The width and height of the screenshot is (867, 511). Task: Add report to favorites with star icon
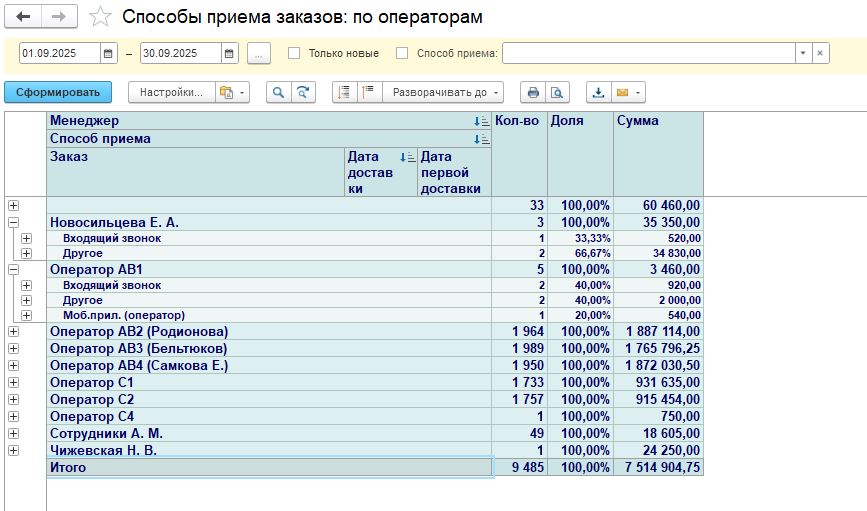[x=100, y=17]
